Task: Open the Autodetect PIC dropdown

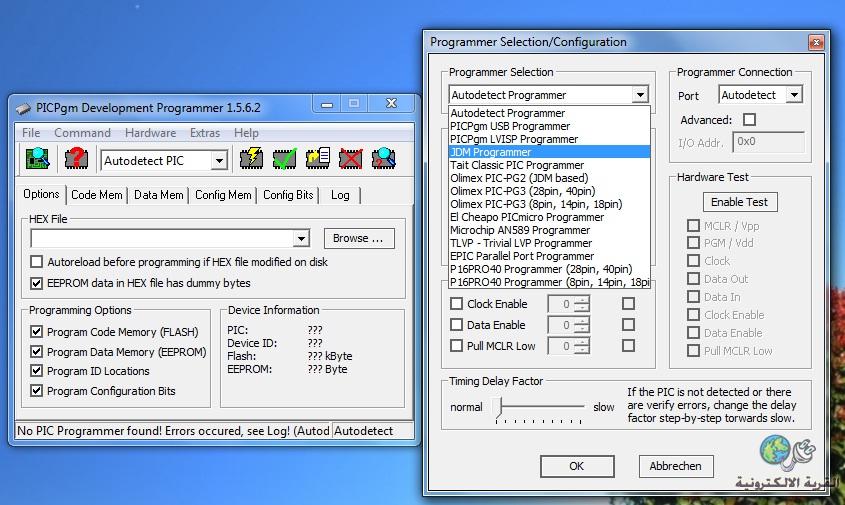Action: tap(219, 161)
